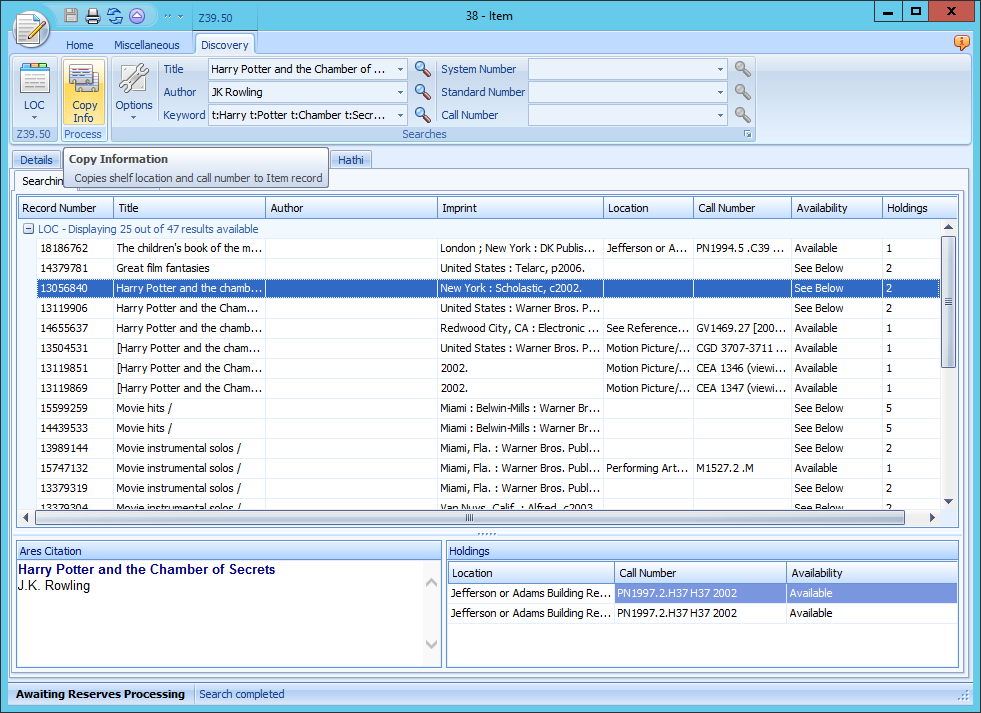Select record 13119906 row in results
981x713 pixels.
click(64, 308)
